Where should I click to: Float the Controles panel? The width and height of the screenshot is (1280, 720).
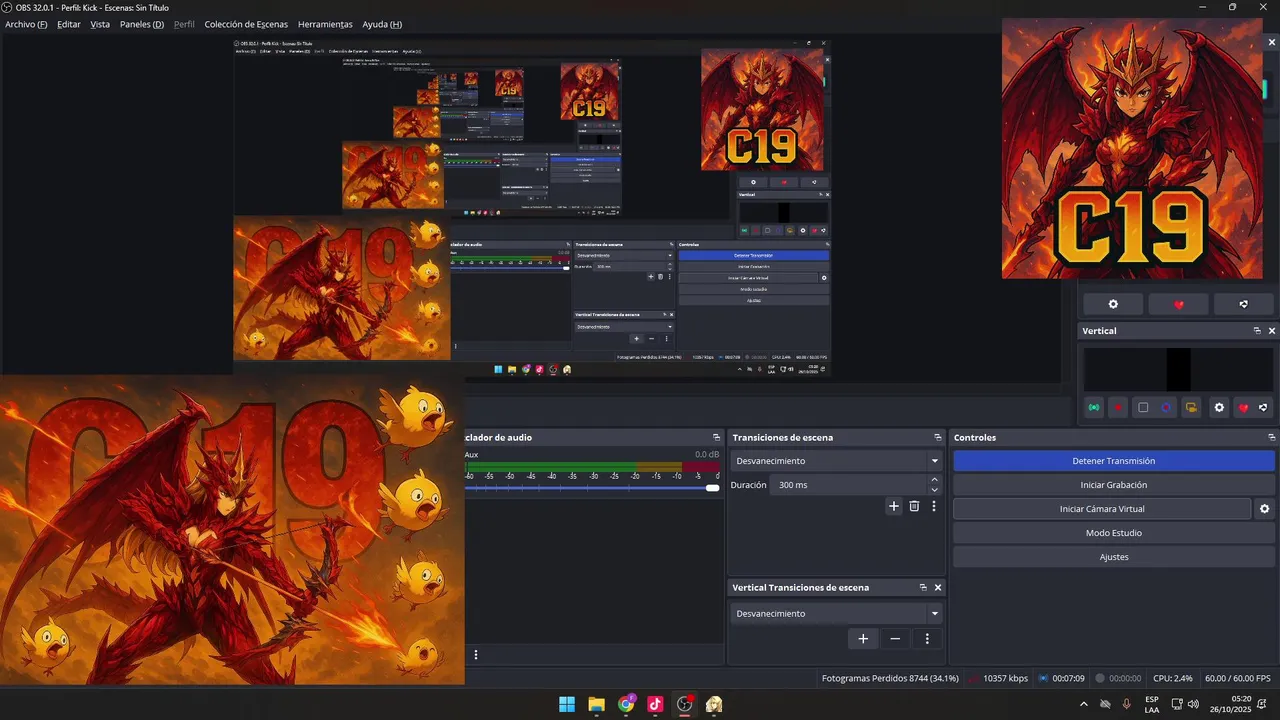pos(1272,438)
